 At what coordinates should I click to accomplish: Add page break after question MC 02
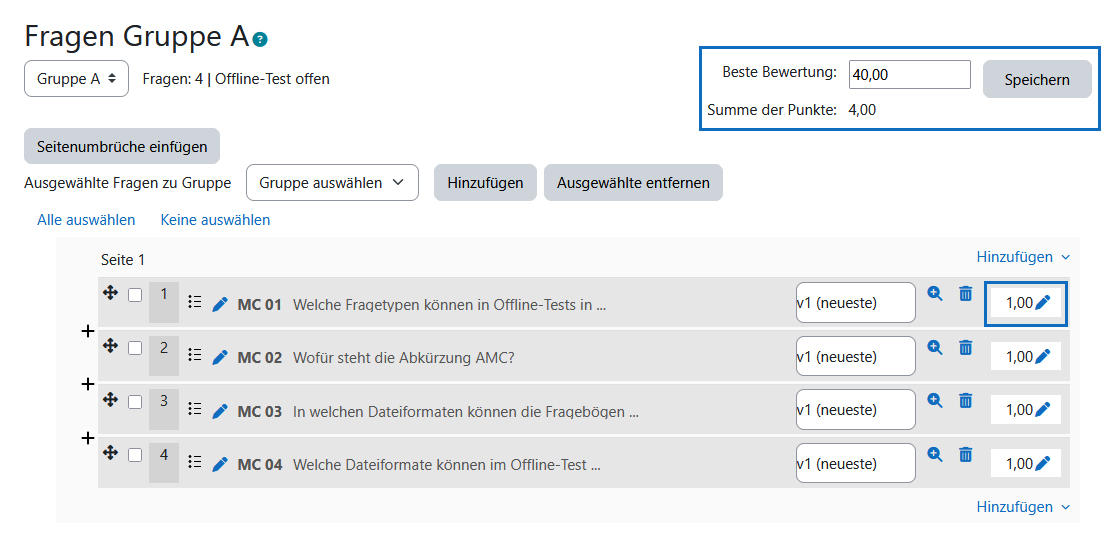point(88,384)
